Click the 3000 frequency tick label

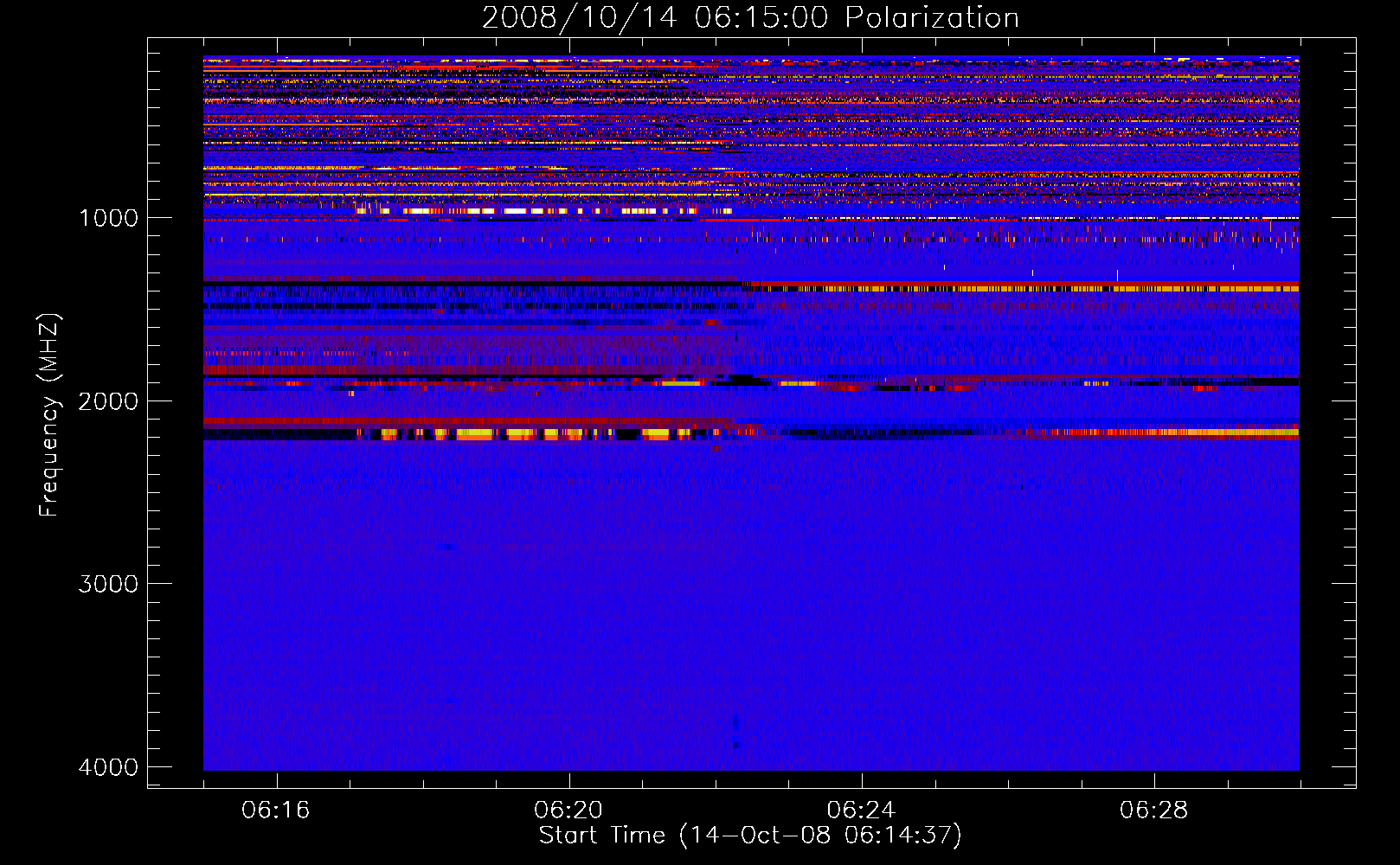click(108, 584)
